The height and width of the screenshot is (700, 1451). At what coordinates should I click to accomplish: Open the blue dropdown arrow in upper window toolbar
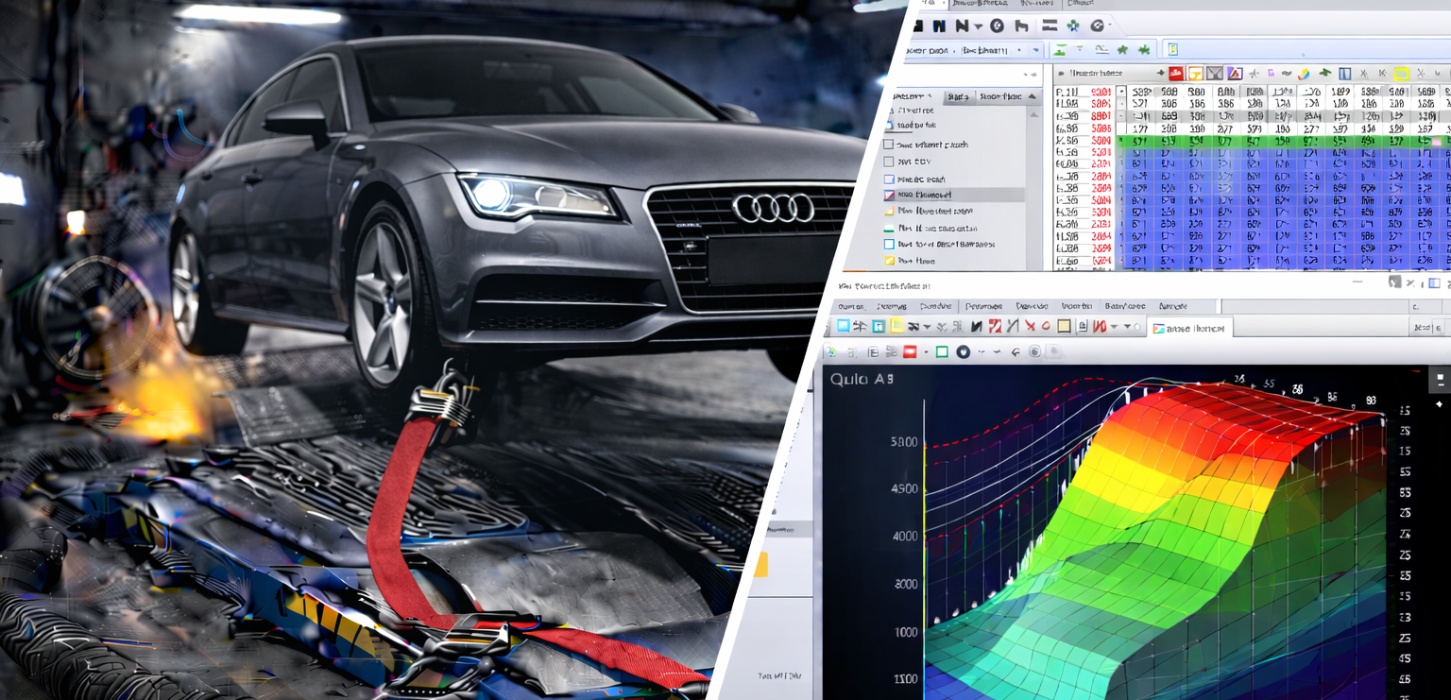pos(1036,50)
